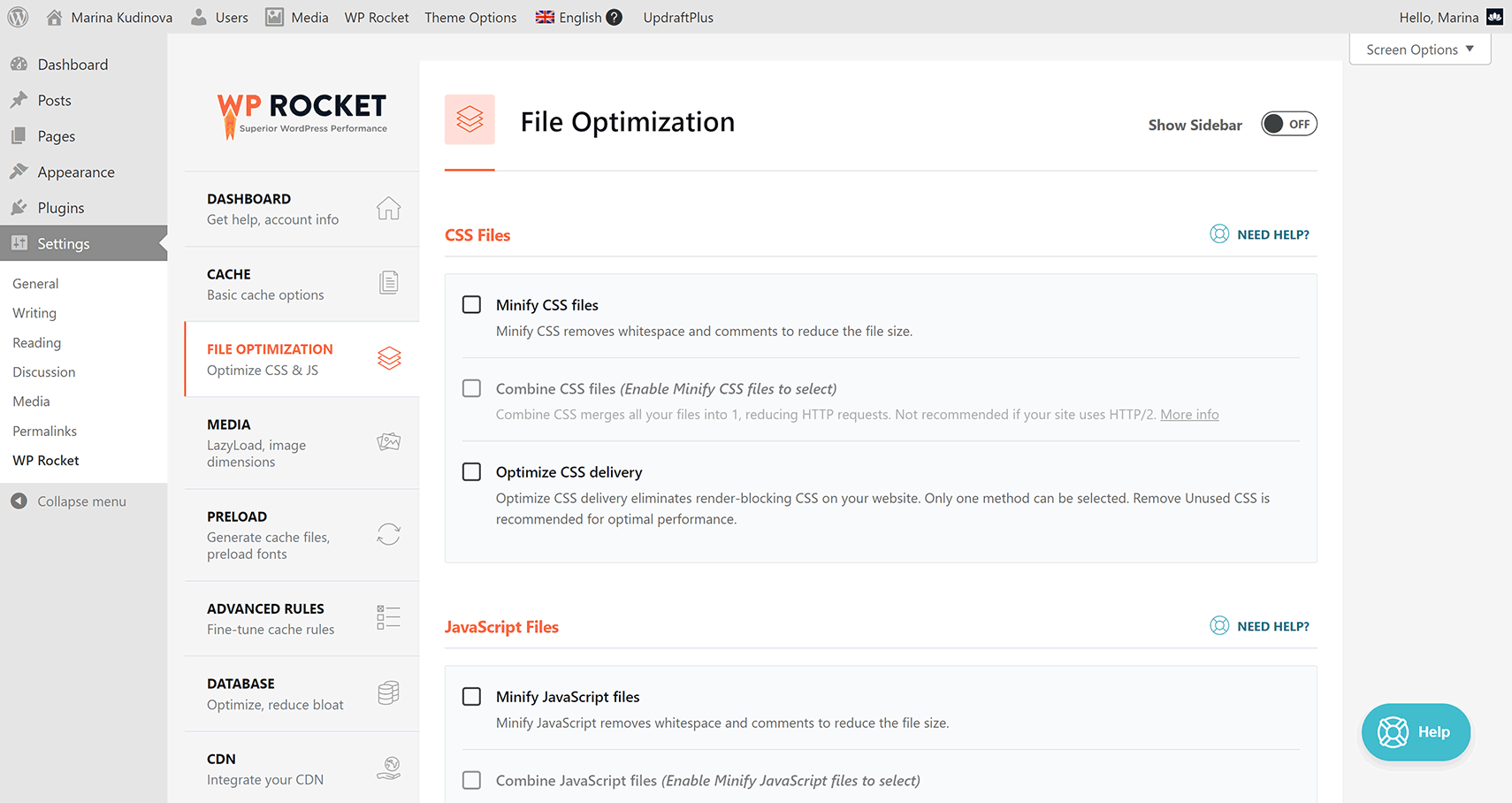Image resolution: width=1512 pixels, height=803 pixels.
Task: Click the layers icon for File Optimization tab
Action: click(x=389, y=358)
